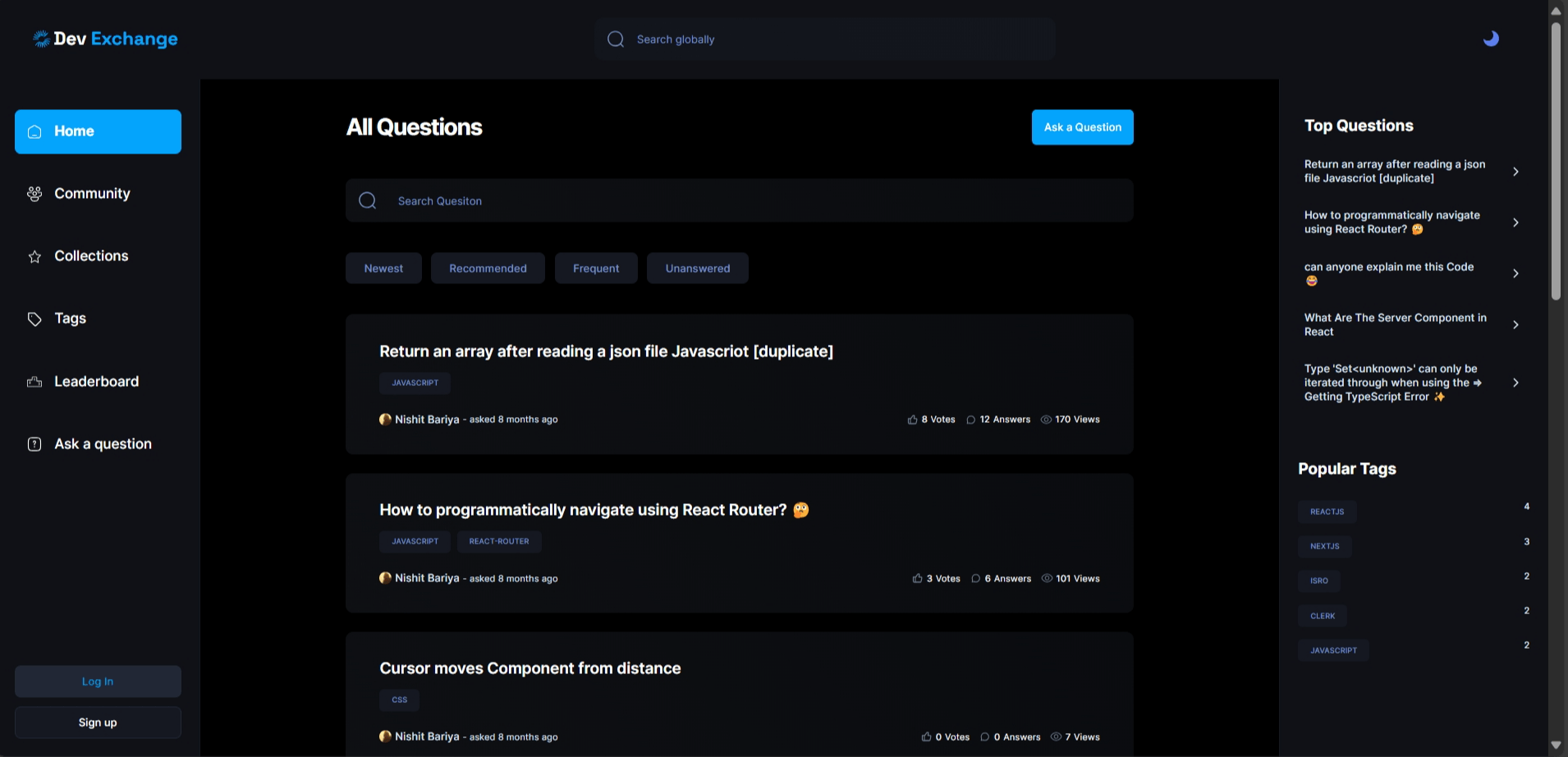Click the scrollbar down arrow

[x=1556, y=746]
